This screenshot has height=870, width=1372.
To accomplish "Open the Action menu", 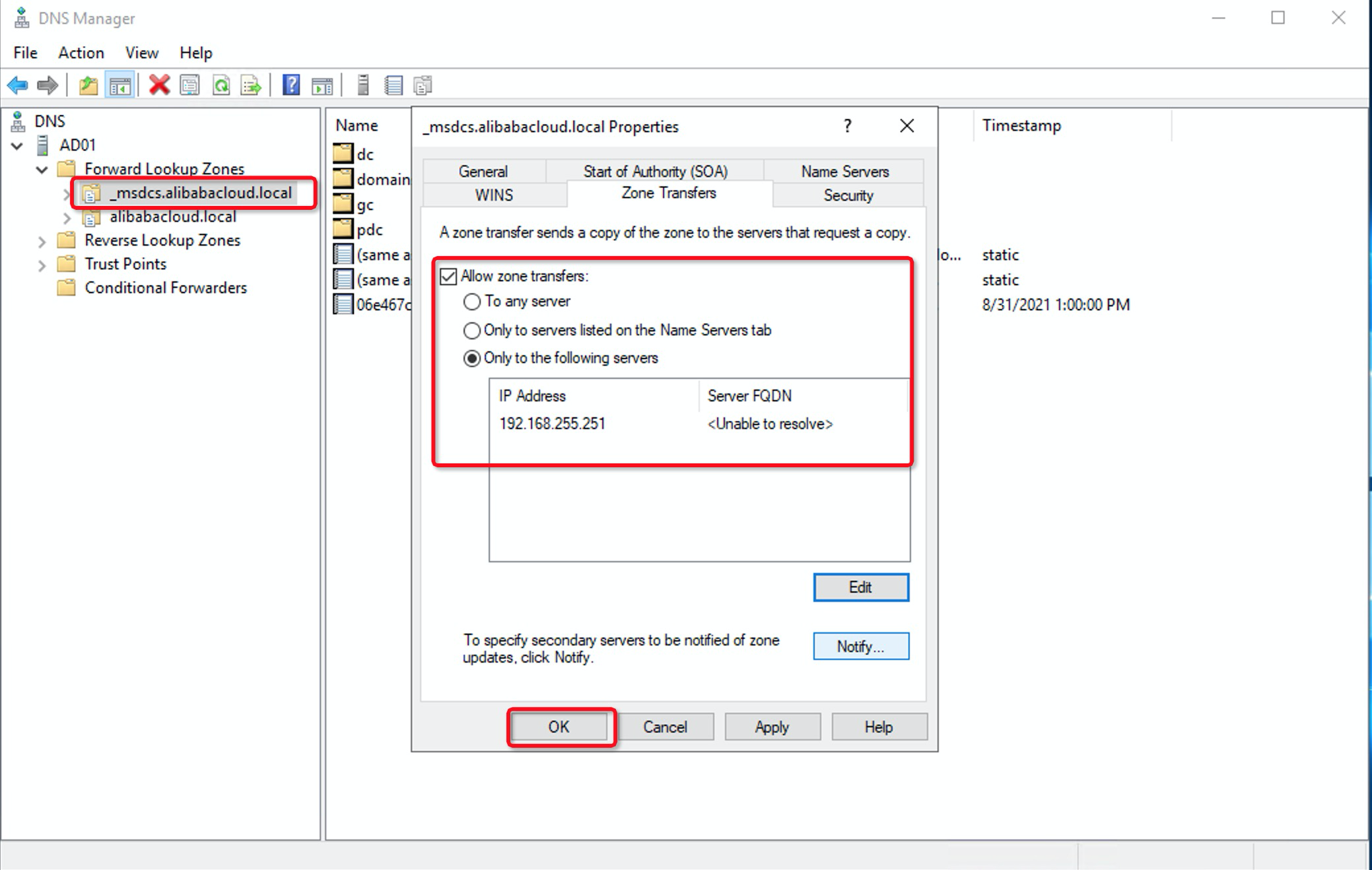I will coord(81,53).
